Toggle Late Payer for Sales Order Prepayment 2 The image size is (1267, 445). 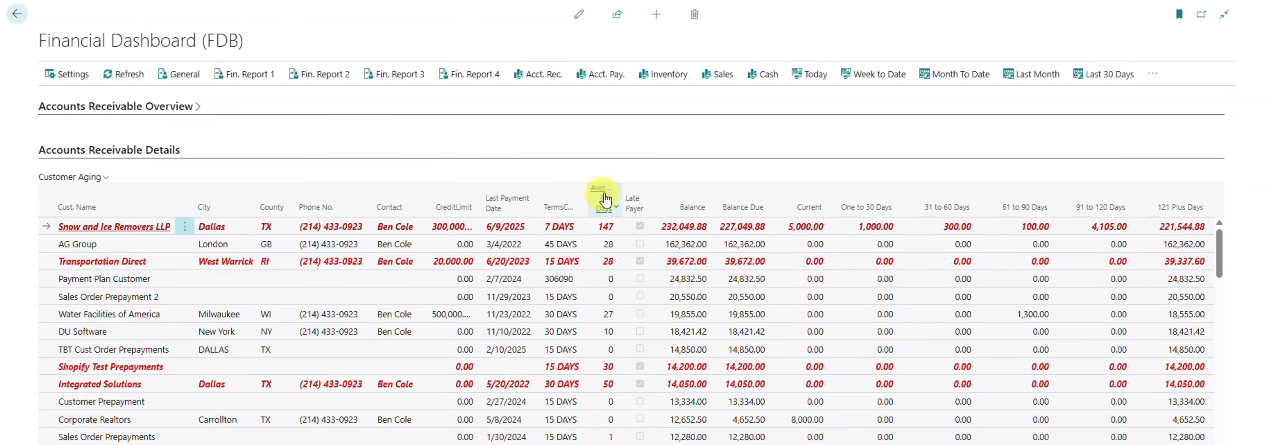[x=640, y=297]
